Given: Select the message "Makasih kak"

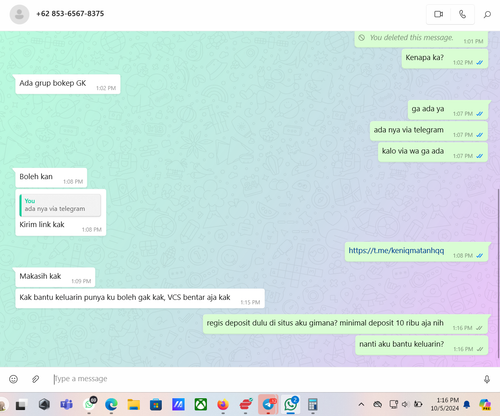Looking at the screenshot, I should (55, 277).
